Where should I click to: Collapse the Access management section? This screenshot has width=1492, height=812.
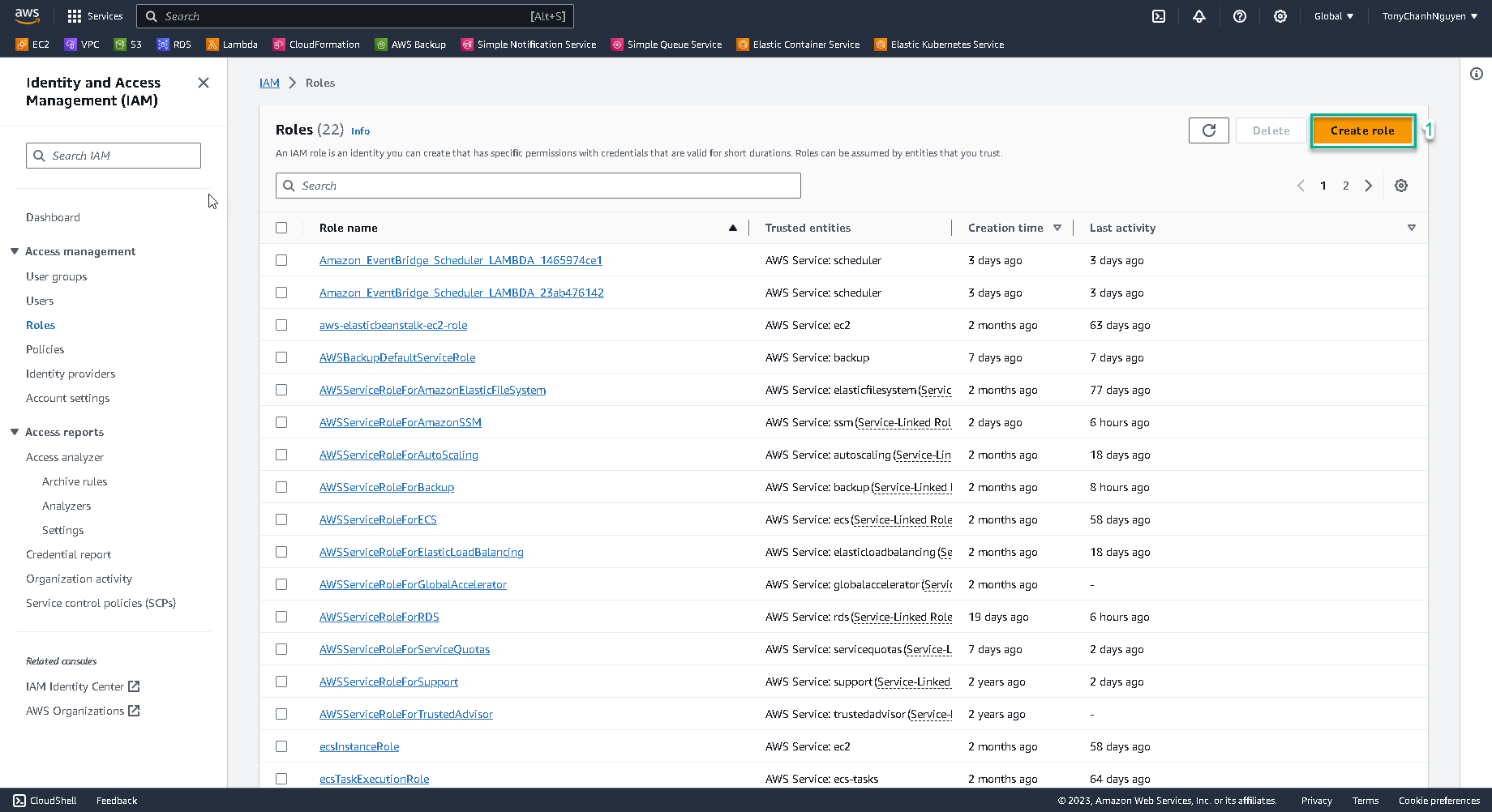click(x=15, y=251)
